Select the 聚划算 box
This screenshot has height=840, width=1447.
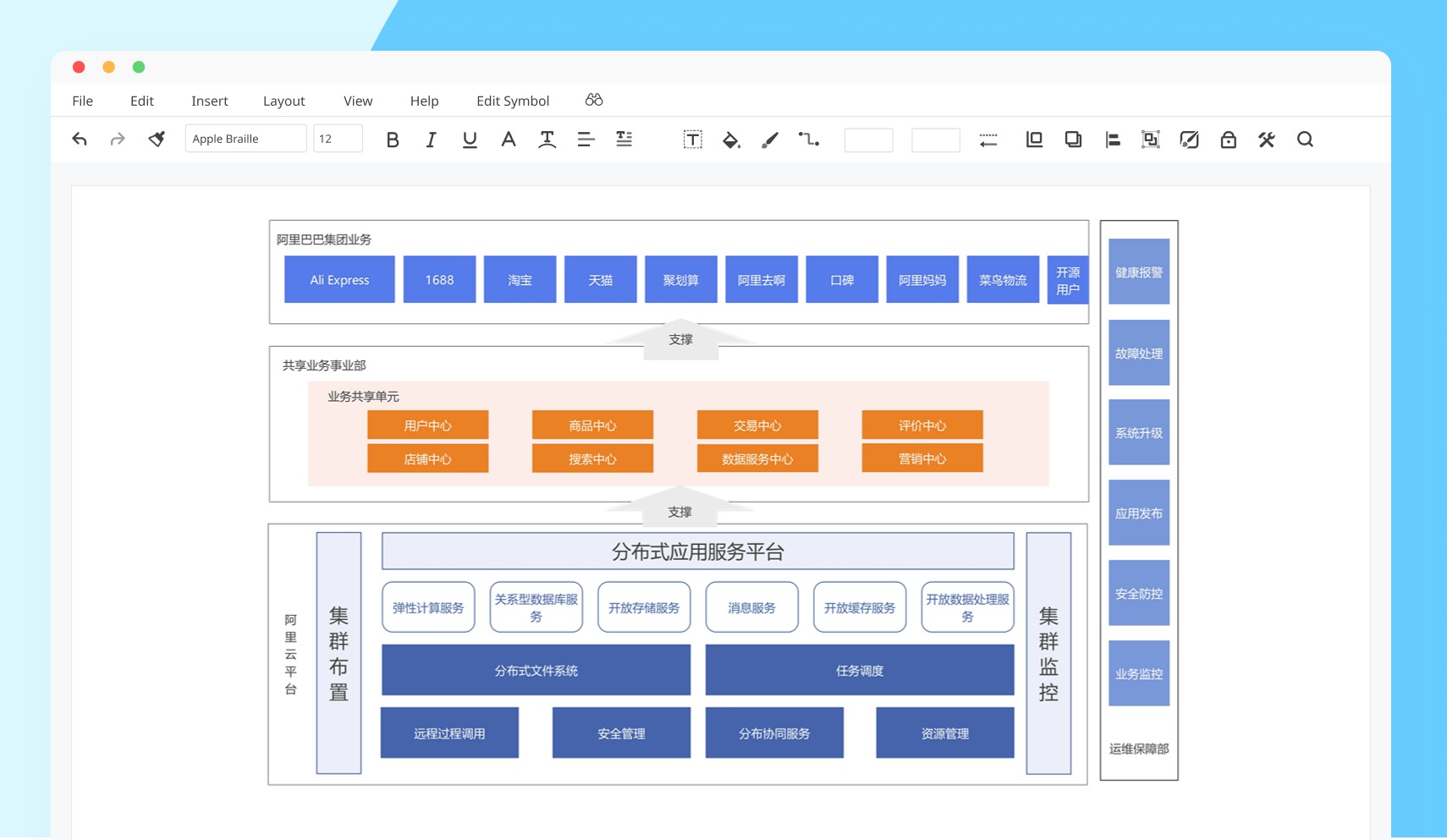[x=680, y=279]
